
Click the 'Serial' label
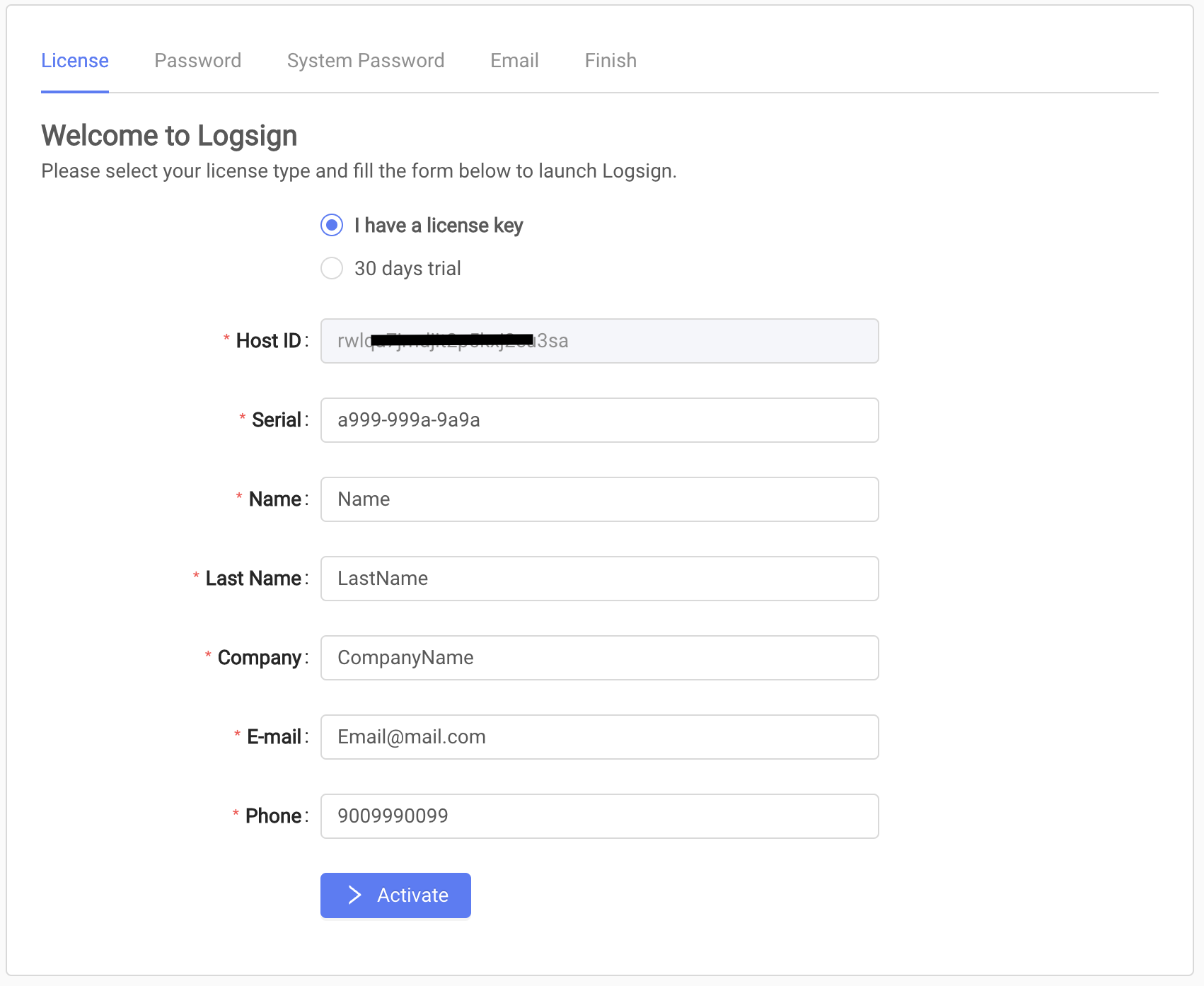277,420
